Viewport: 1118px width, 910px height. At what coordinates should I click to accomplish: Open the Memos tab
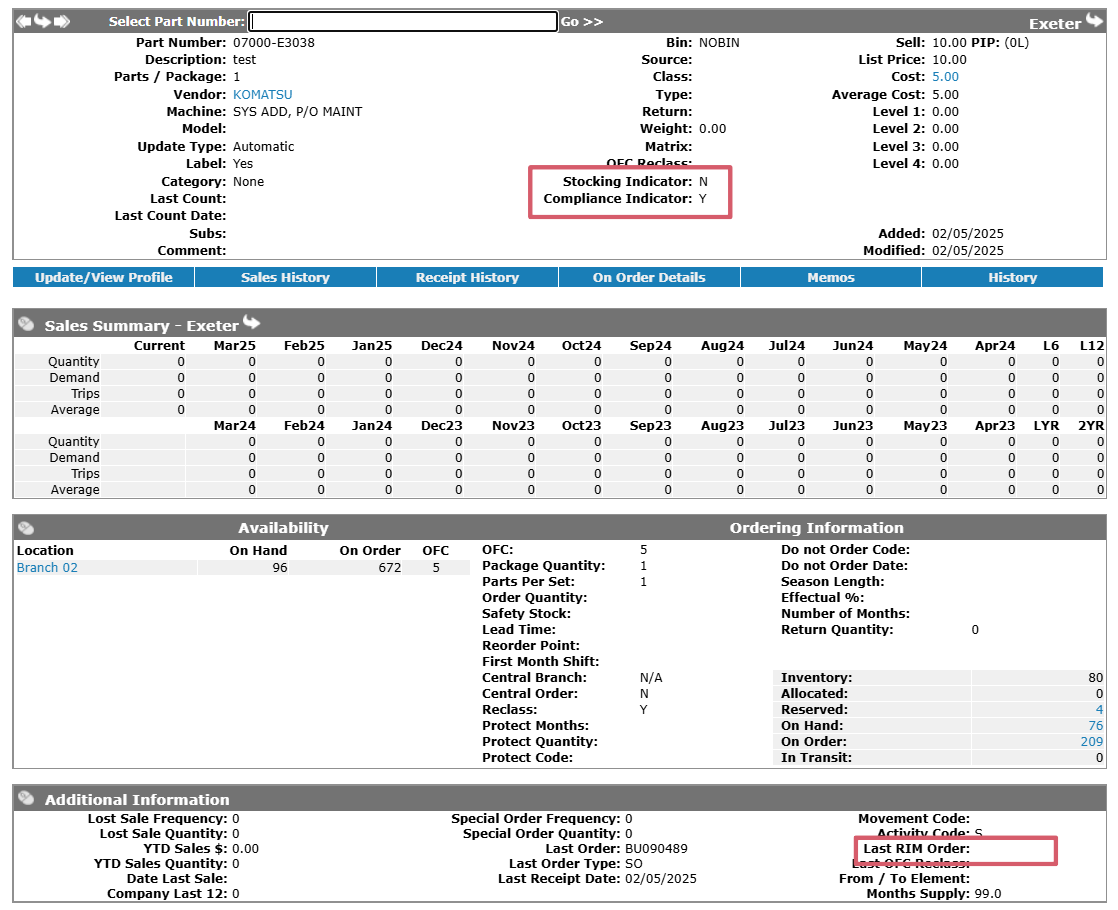click(831, 277)
